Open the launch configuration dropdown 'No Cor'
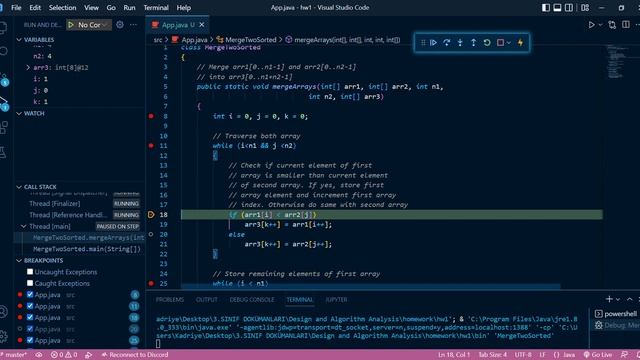Screen dimensions: 640x360 click(x=93, y=25)
